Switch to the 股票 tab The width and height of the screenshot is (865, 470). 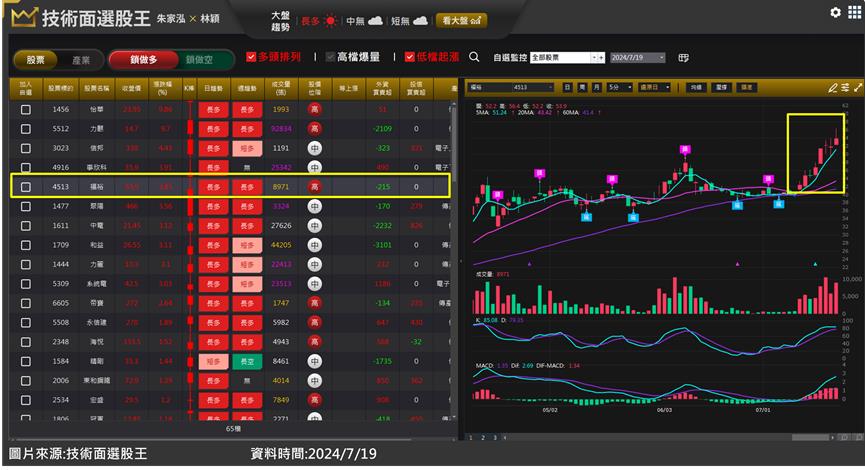tap(36, 60)
